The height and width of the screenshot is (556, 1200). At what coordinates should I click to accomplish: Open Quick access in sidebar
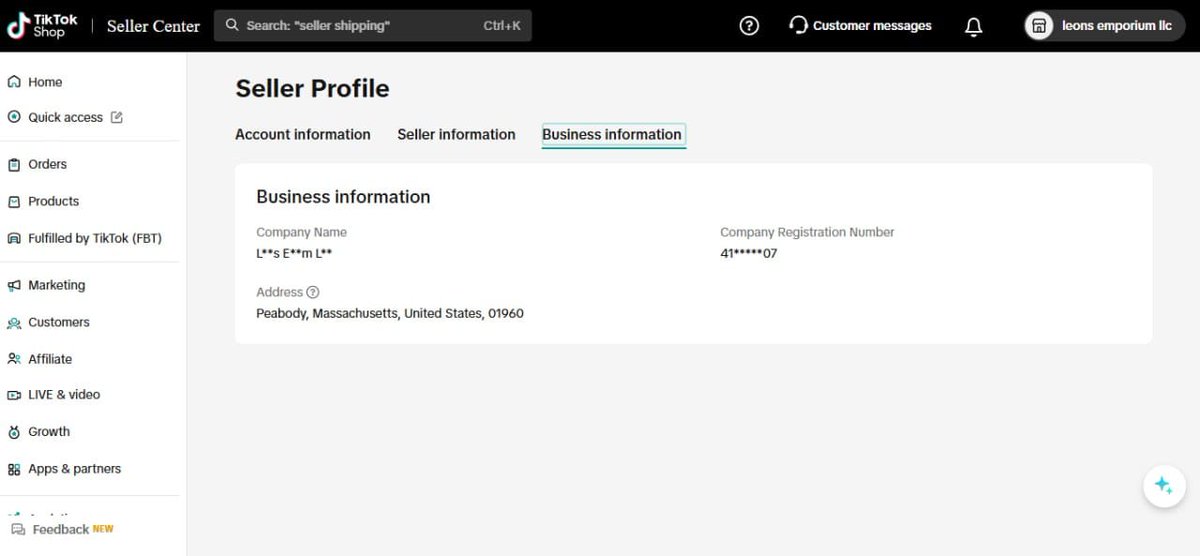coord(65,117)
